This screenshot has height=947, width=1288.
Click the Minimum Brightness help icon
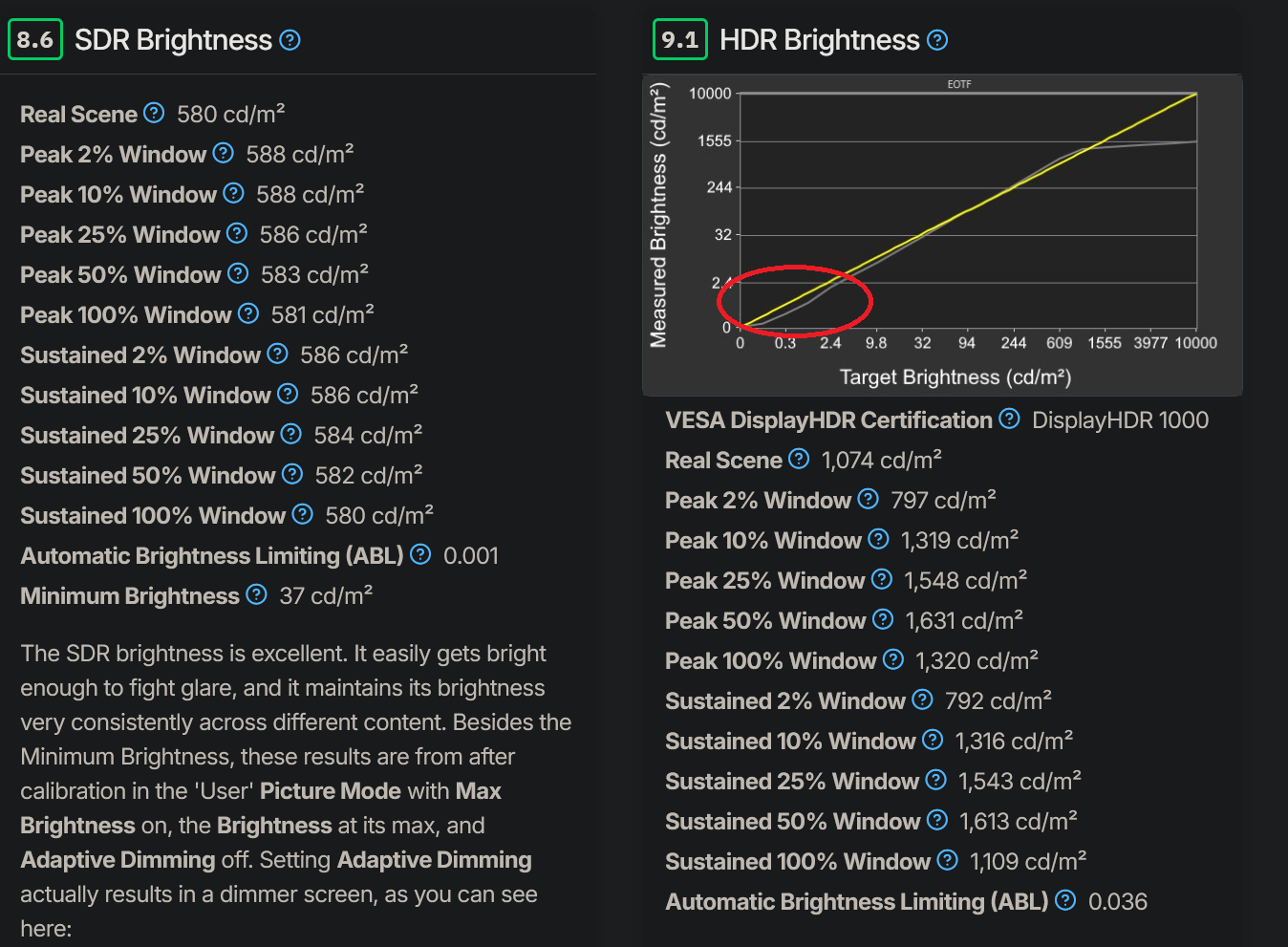256,594
